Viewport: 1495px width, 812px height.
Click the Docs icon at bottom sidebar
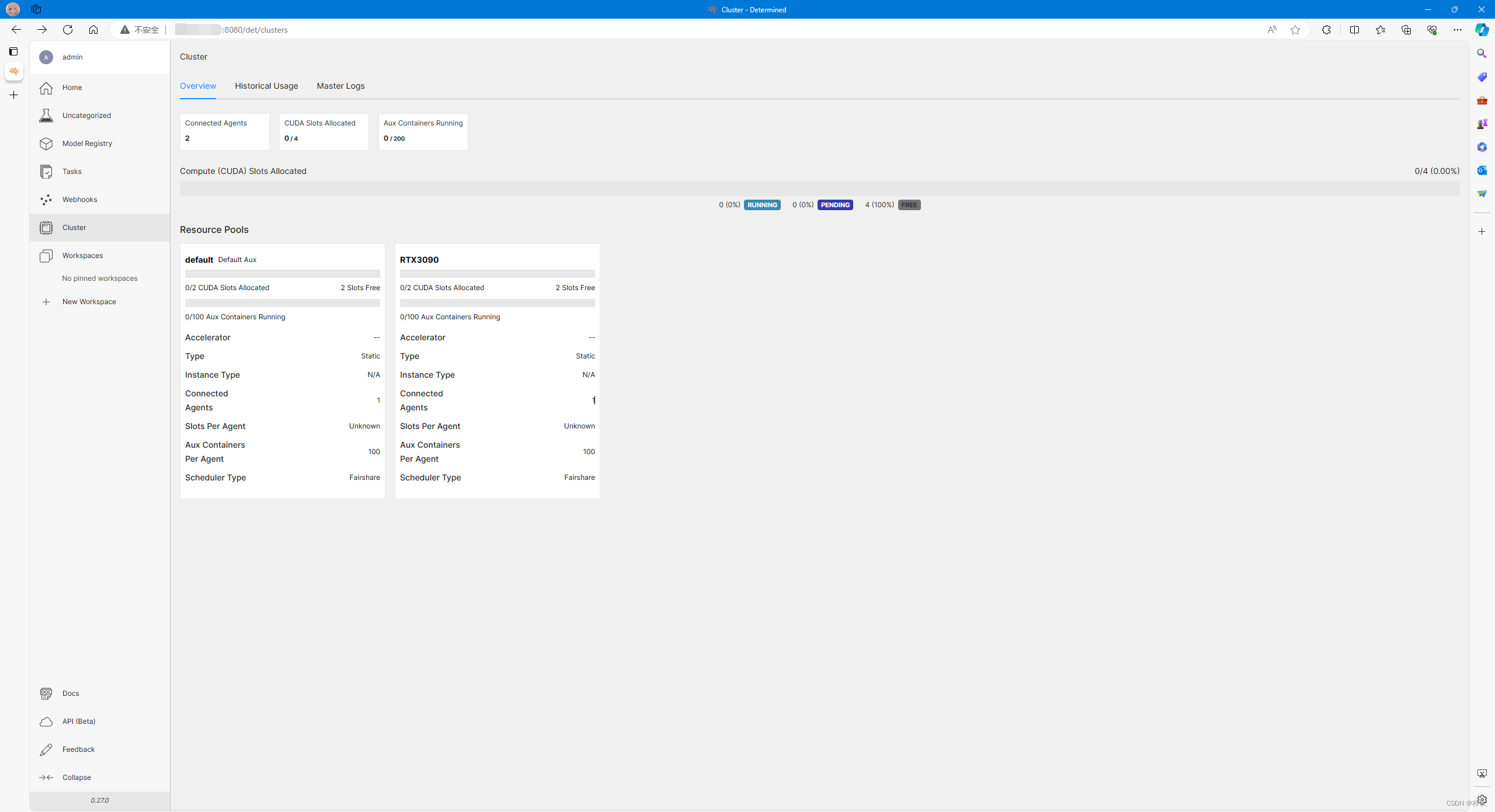tap(46, 693)
